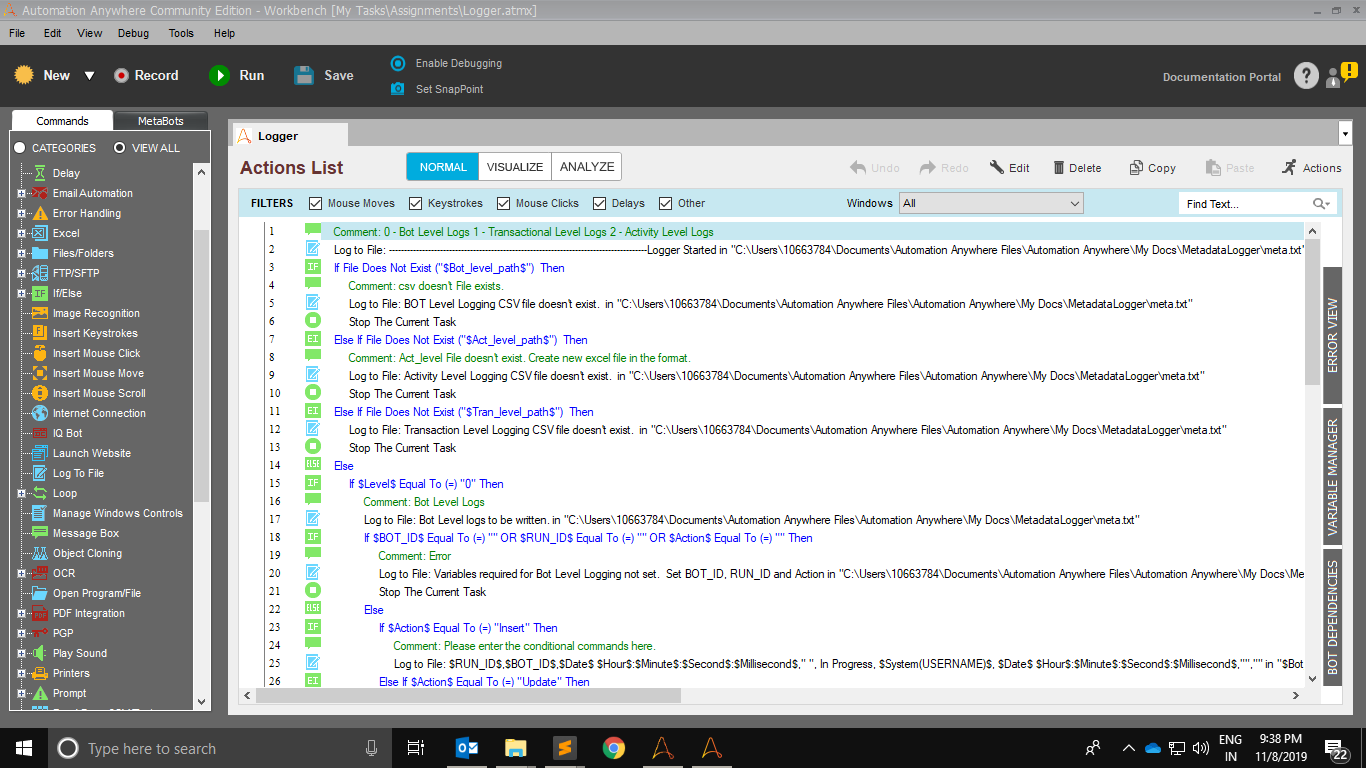1366x768 pixels.
Task: Uncheck the Mouse Moves filter
Action: 316,203
